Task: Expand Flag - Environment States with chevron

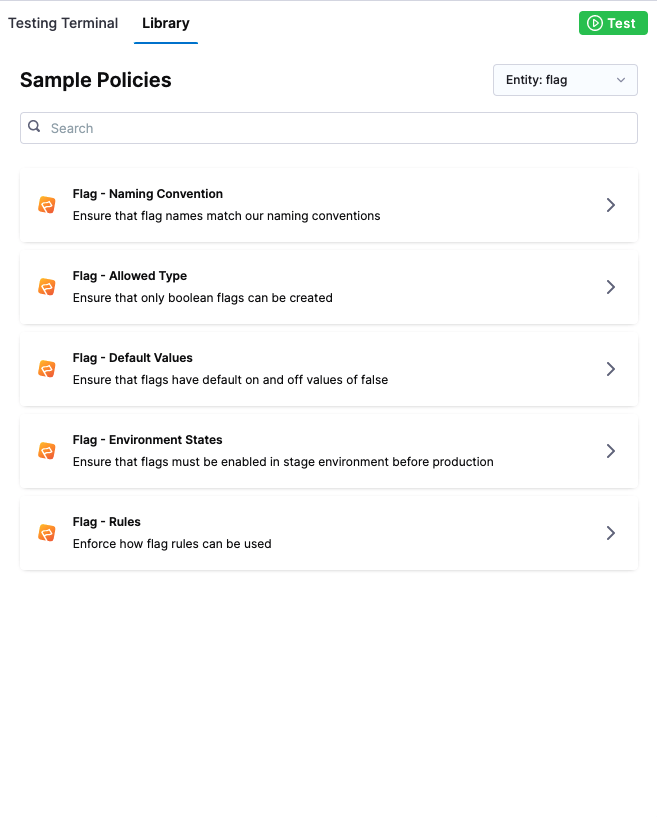Action: (610, 451)
